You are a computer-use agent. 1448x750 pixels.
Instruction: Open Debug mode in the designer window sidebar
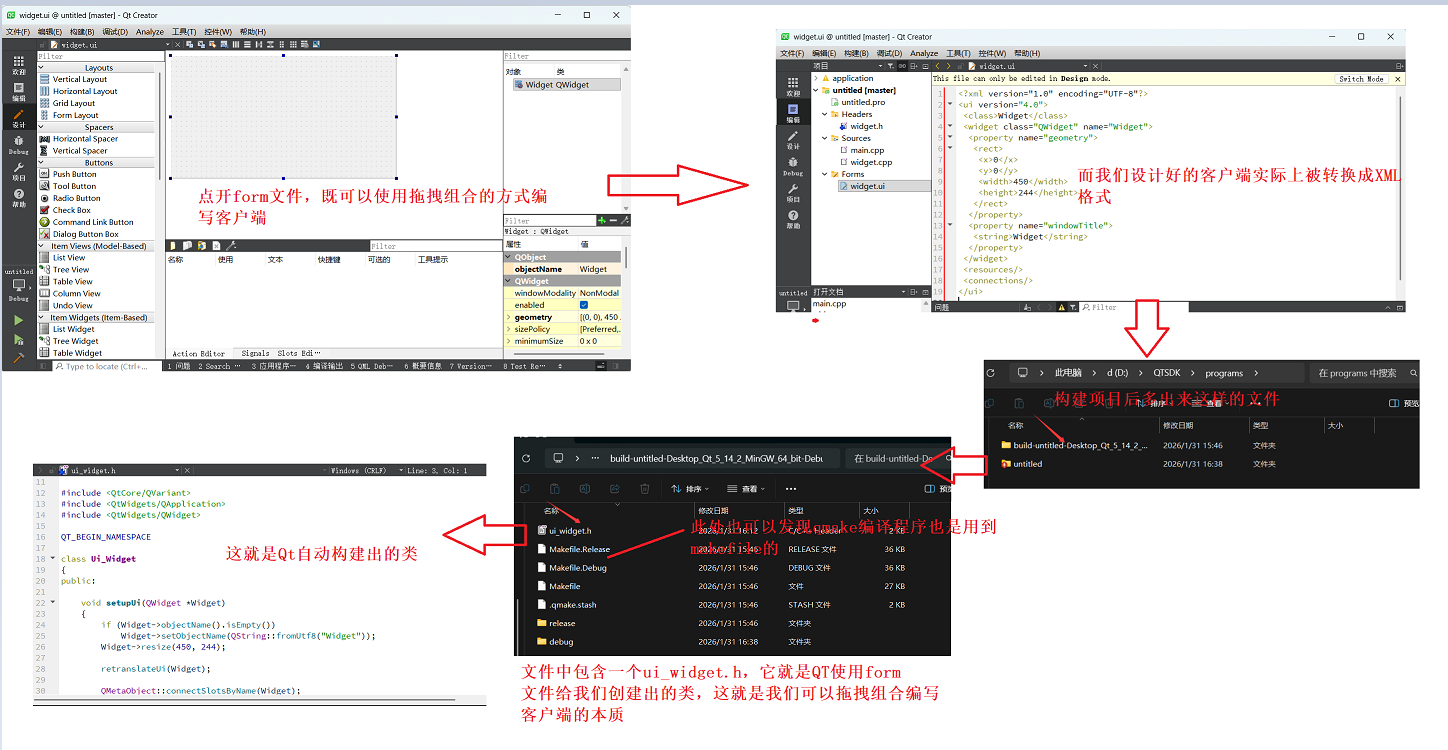pos(19,144)
